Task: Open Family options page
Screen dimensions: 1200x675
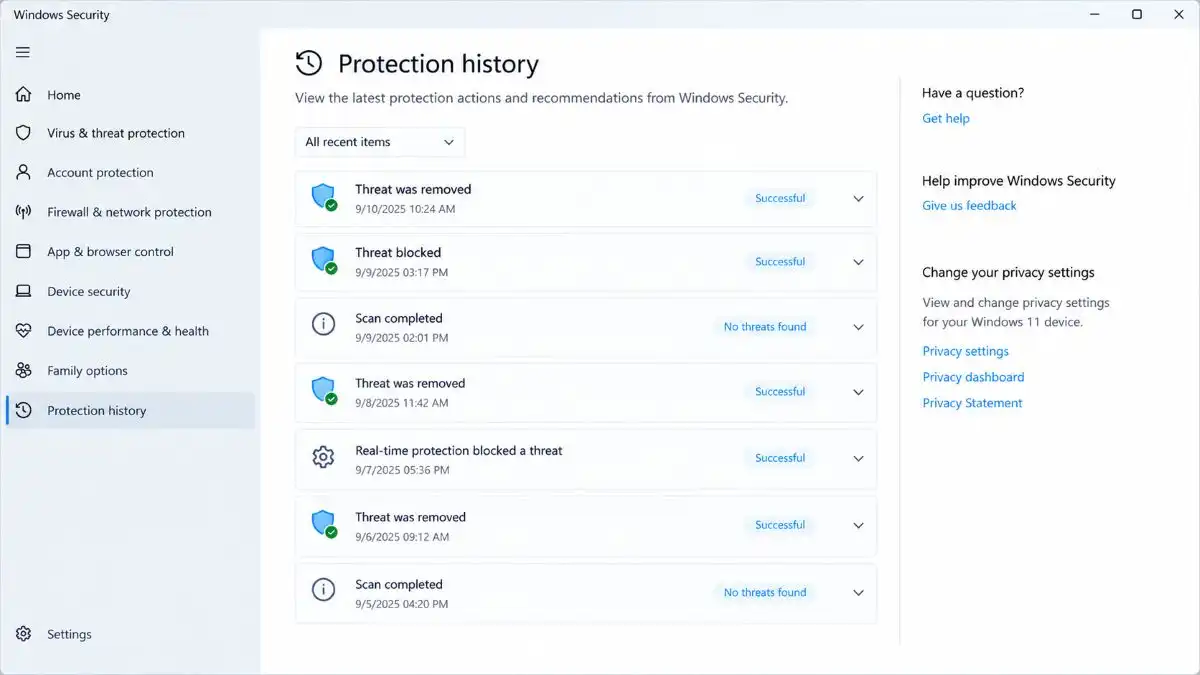Action: click(130, 371)
